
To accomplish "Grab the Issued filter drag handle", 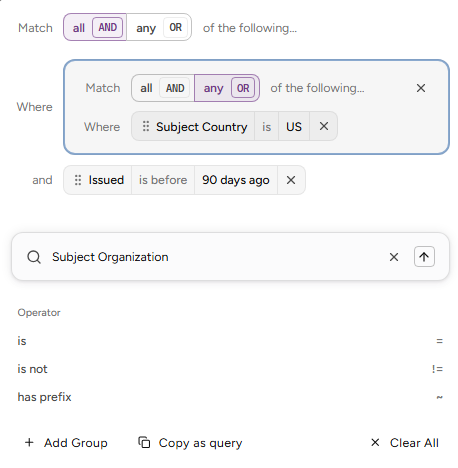I will (x=78, y=180).
